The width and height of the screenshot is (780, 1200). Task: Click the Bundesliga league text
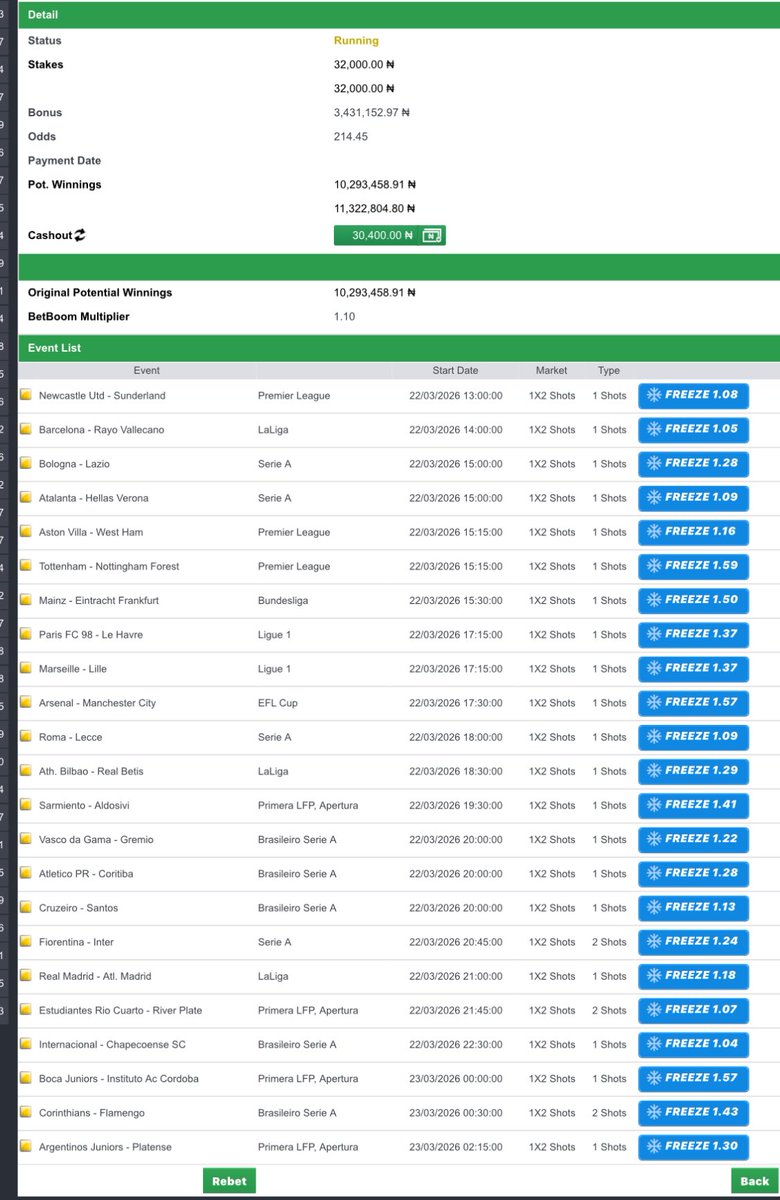tap(283, 600)
